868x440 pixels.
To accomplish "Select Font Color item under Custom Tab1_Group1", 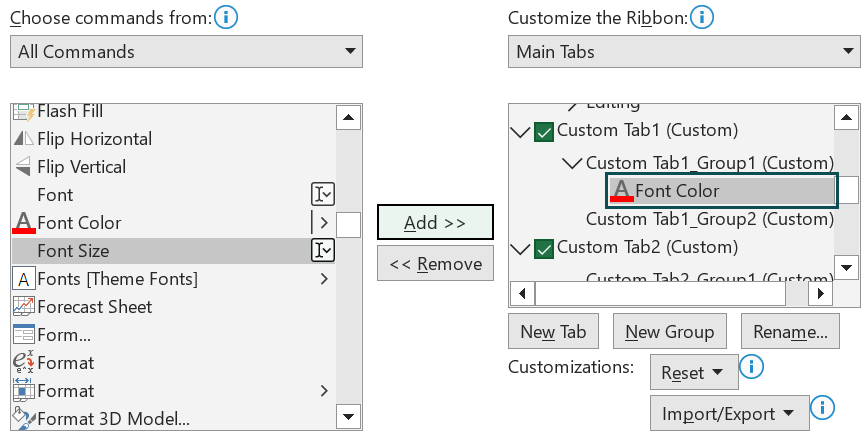I will click(722, 190).
